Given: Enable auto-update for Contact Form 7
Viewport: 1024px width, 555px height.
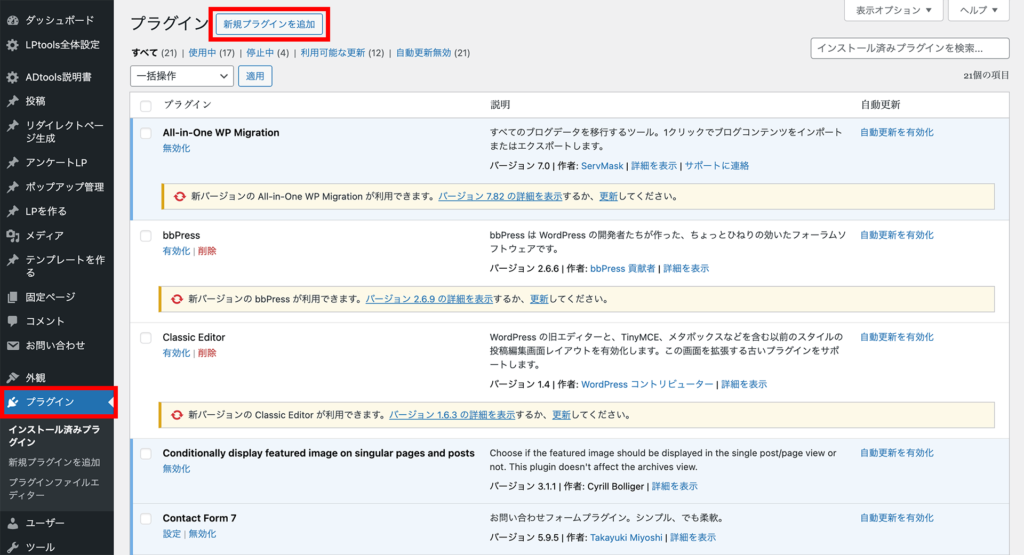Looking at the screenshot, I should (x=897, y=518).
